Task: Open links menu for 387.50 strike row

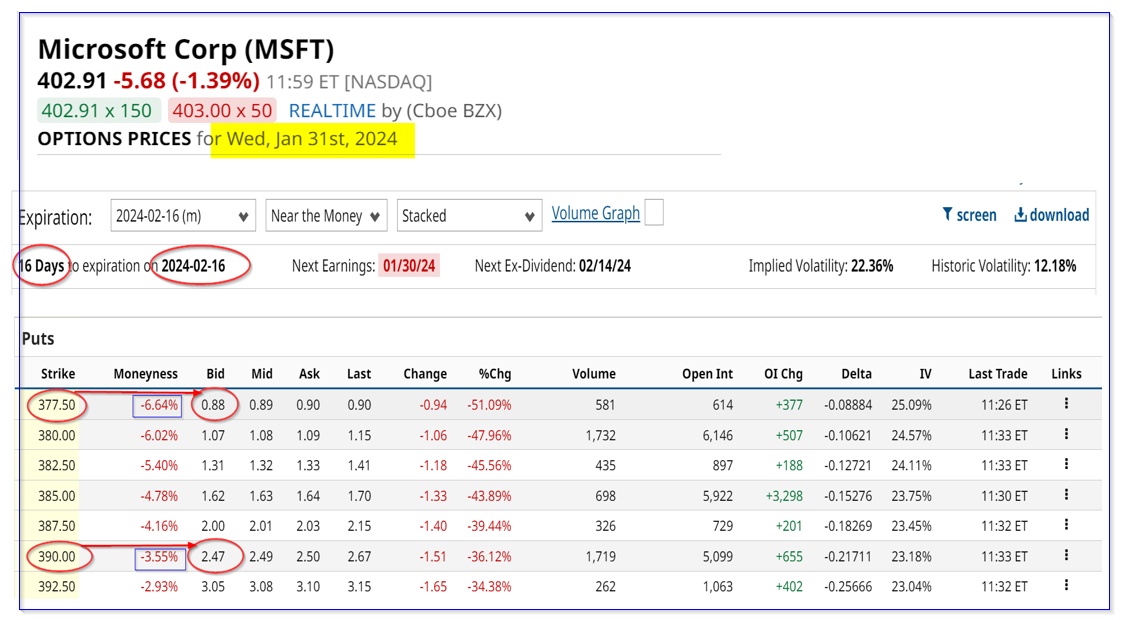Action: point(1065,525)
